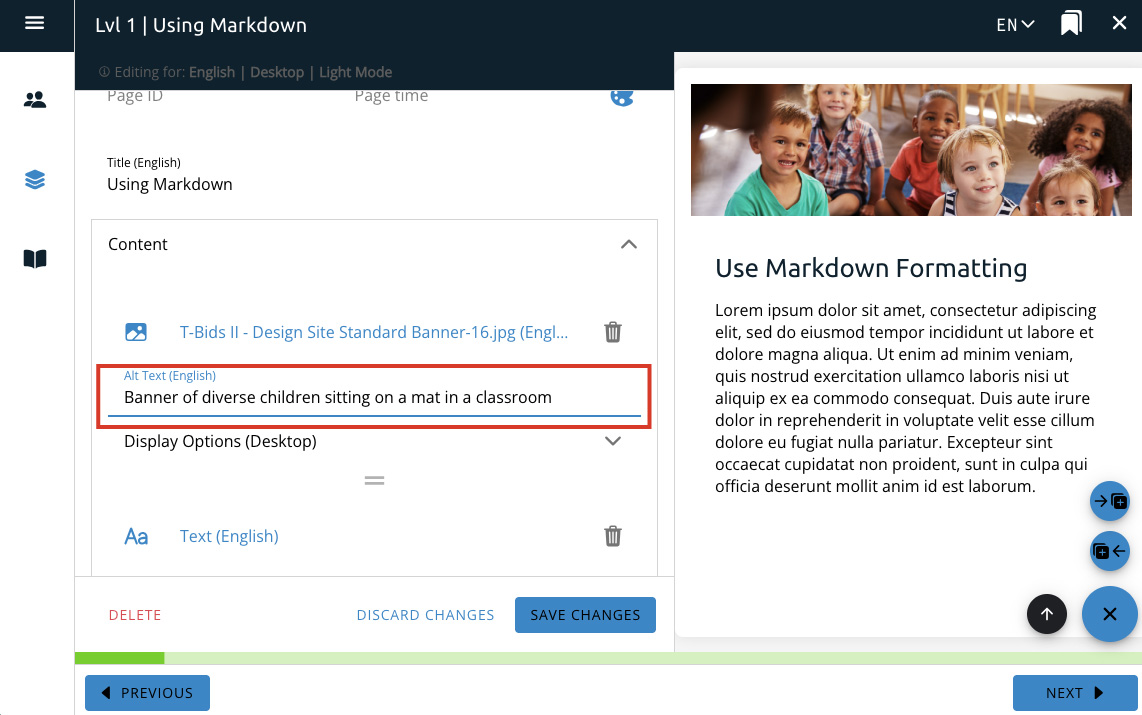Delete the Text (English) content item
The width and height of the screenshot is (1142, 715).
(613, 536)
